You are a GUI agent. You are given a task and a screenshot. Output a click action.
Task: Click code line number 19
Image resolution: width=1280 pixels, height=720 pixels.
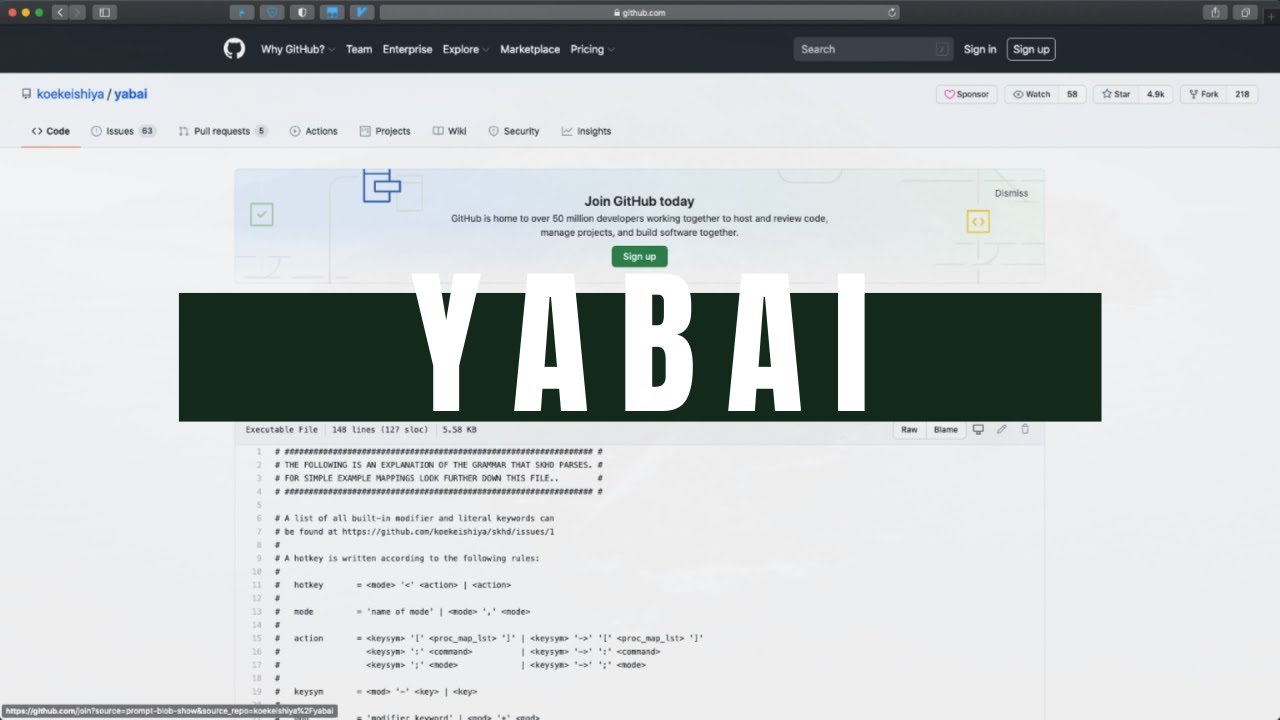256,691
